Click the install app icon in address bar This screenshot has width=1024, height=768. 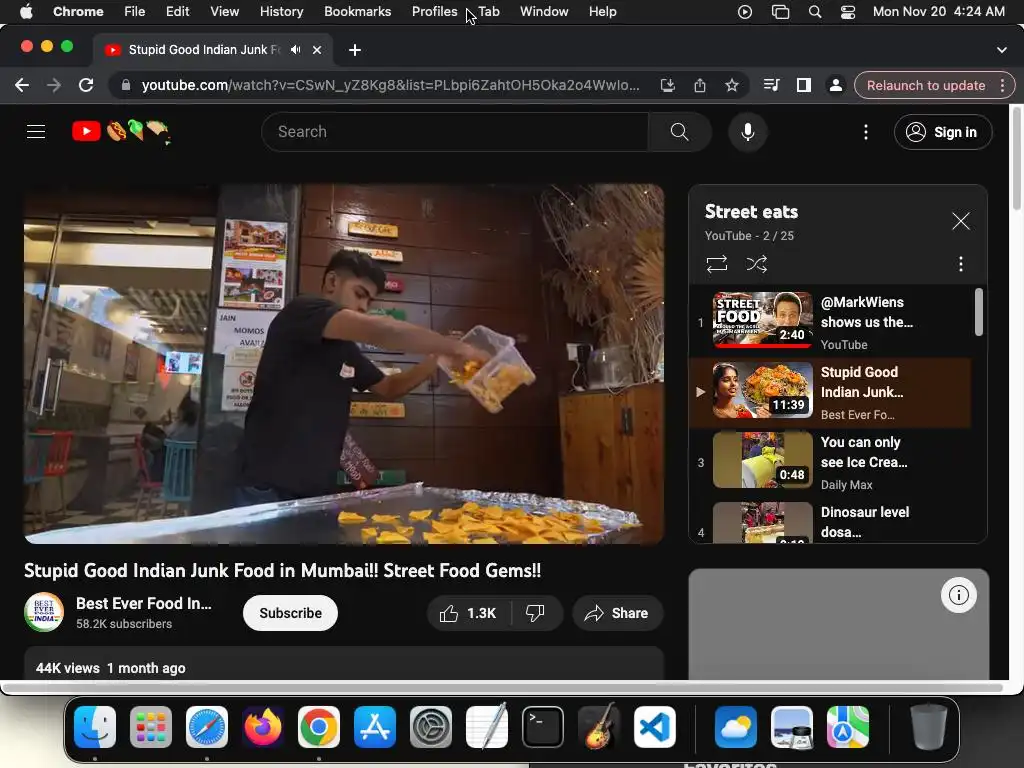click(x=667, y=86)
